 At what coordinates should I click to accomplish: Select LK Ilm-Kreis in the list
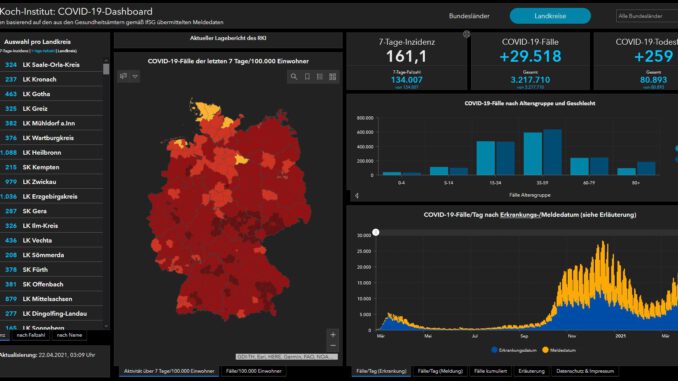click(x=51, y=226)
